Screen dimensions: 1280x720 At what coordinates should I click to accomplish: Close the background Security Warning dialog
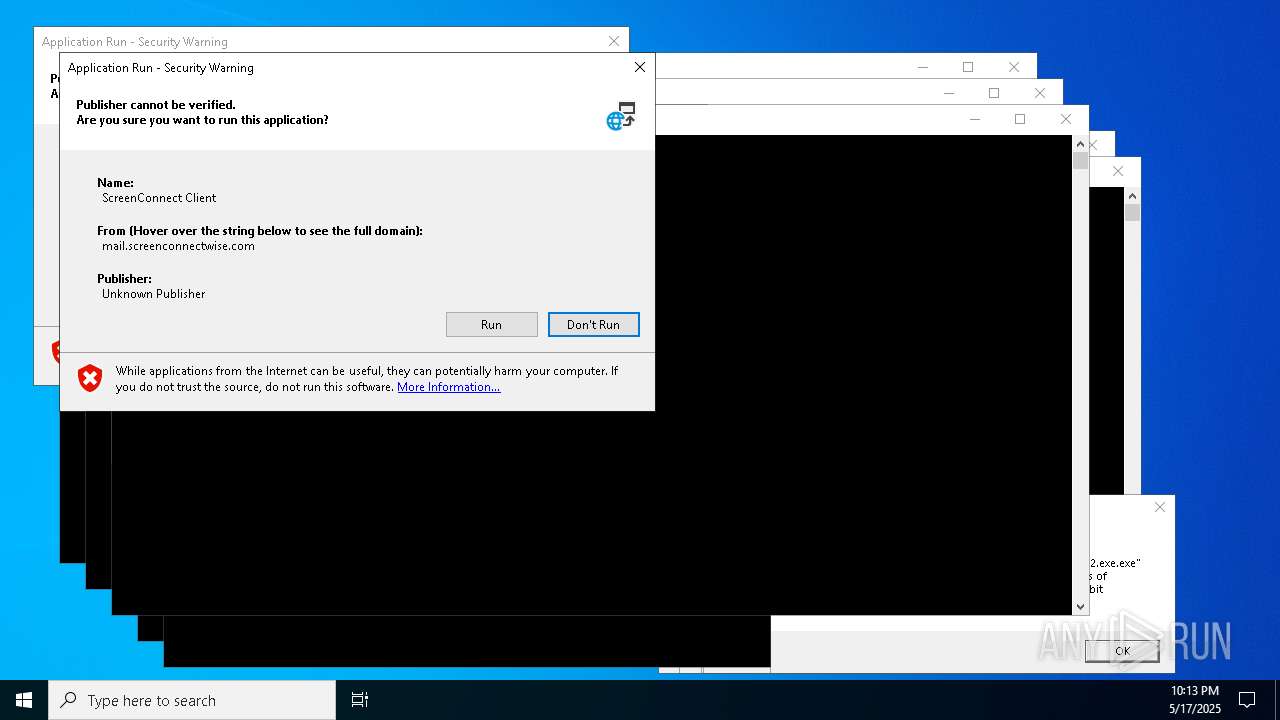(614, 41)
